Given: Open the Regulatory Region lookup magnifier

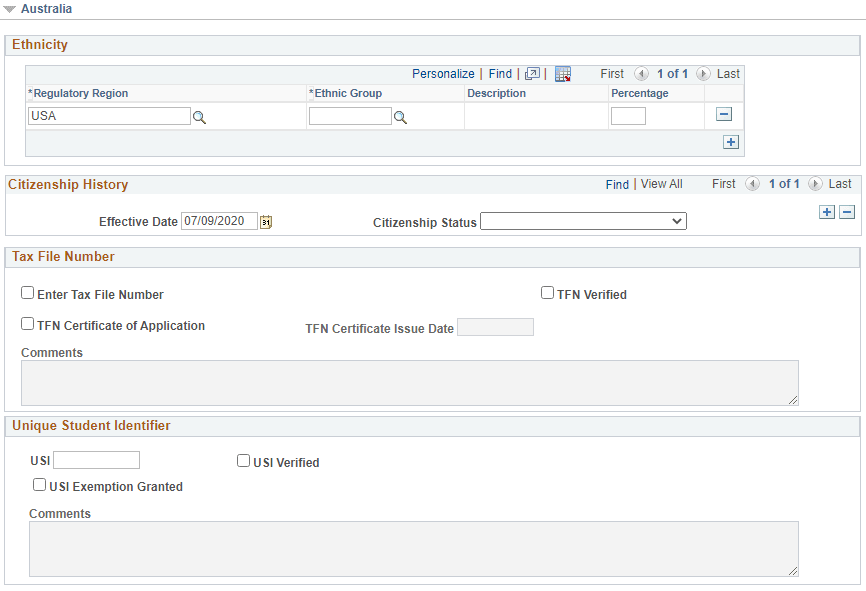Looking at the screenshot, I should [x=199, y=117].
